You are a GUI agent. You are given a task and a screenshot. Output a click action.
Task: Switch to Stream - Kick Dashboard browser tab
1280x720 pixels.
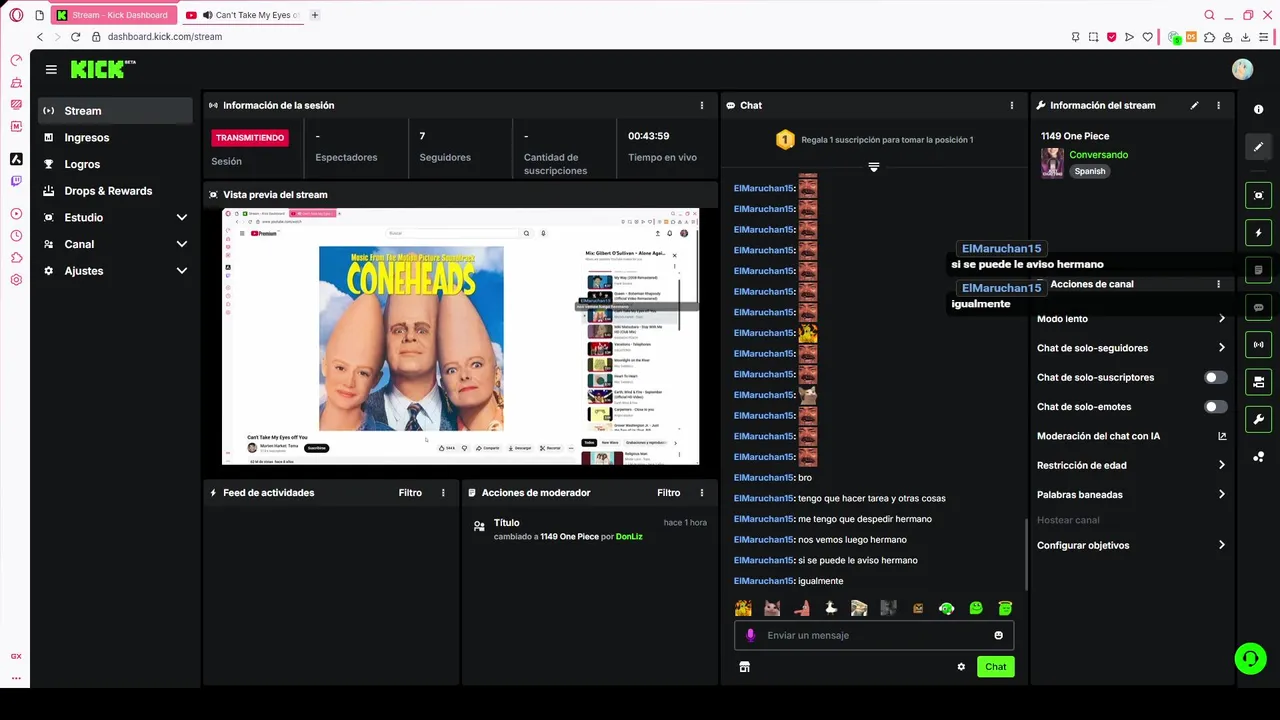pyautogui.click(x=113, y=15)
